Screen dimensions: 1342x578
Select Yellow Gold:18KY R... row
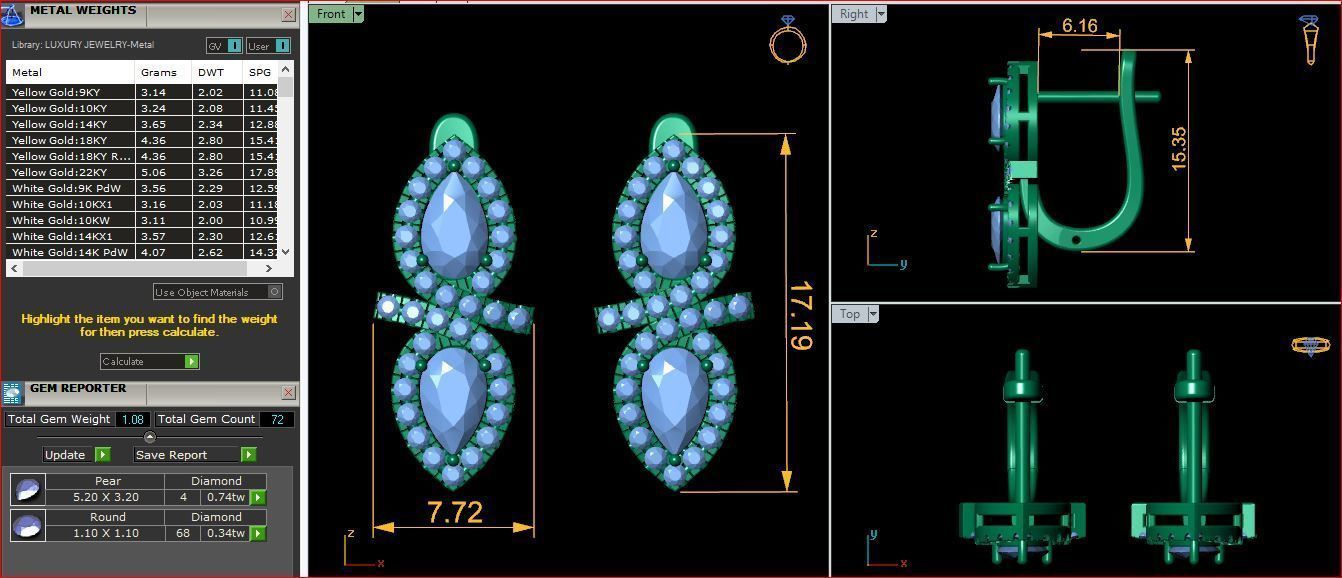coord(142,156)
